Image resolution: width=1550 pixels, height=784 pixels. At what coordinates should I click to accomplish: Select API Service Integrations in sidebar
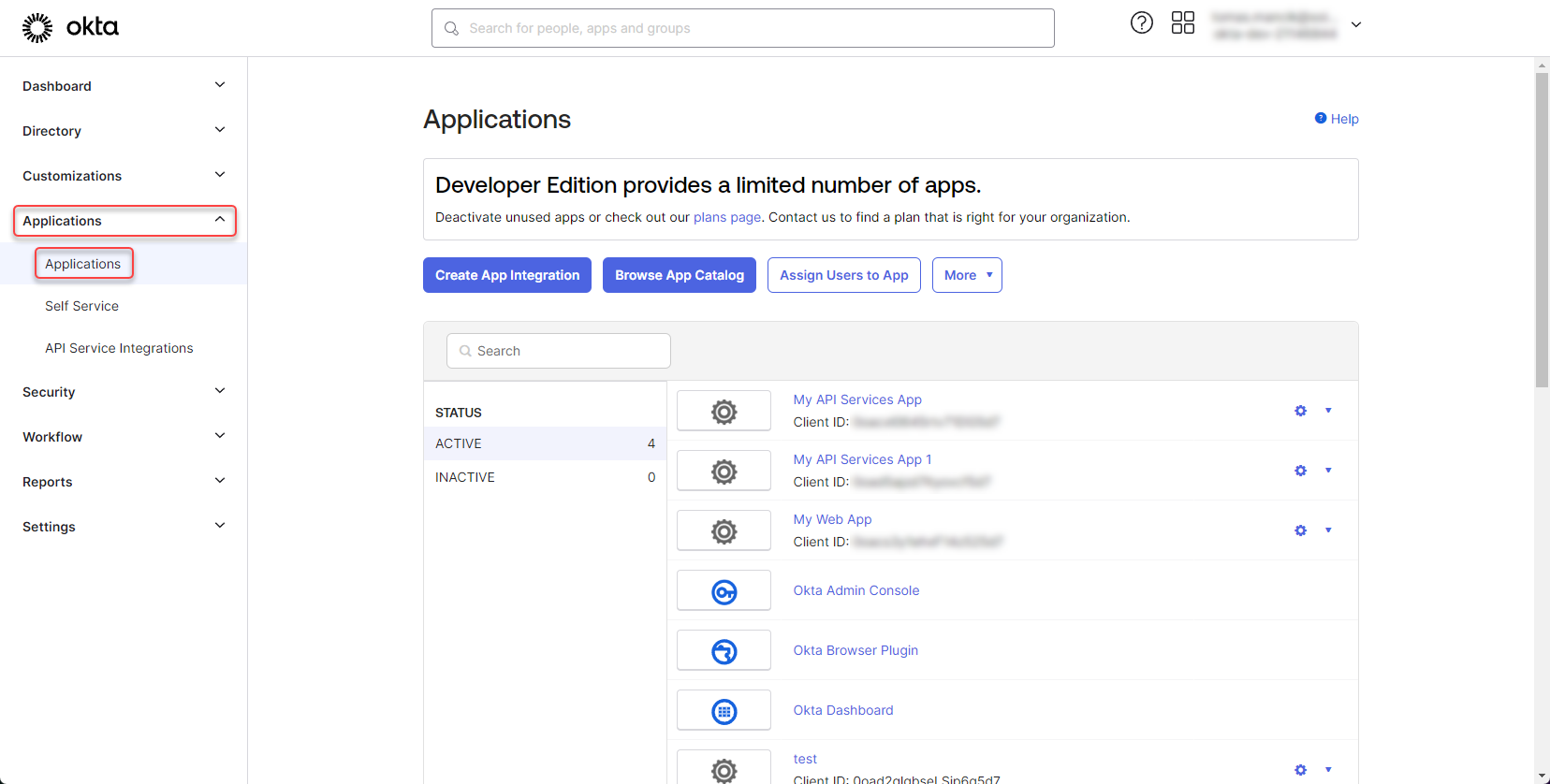tap(119, 348)
